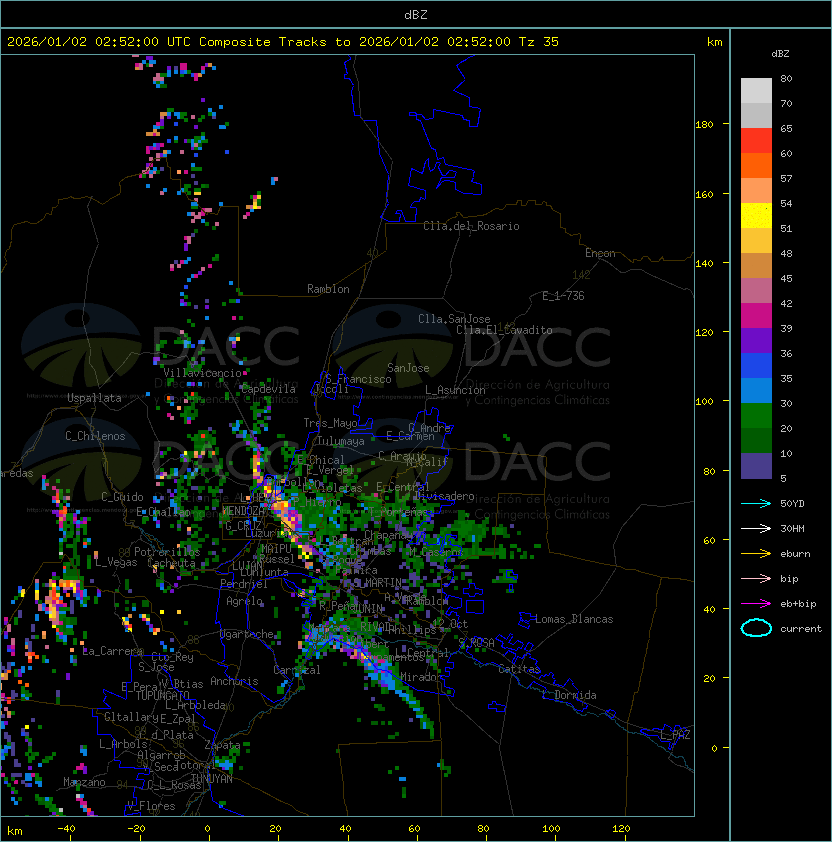
Task: Click the L_Dormida map label
Action: tap(569, 695)
